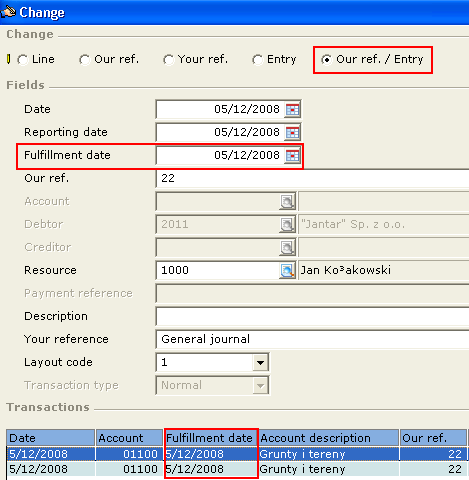Click the Account description column header
469x480 pixels.
[x=329, y=438]
